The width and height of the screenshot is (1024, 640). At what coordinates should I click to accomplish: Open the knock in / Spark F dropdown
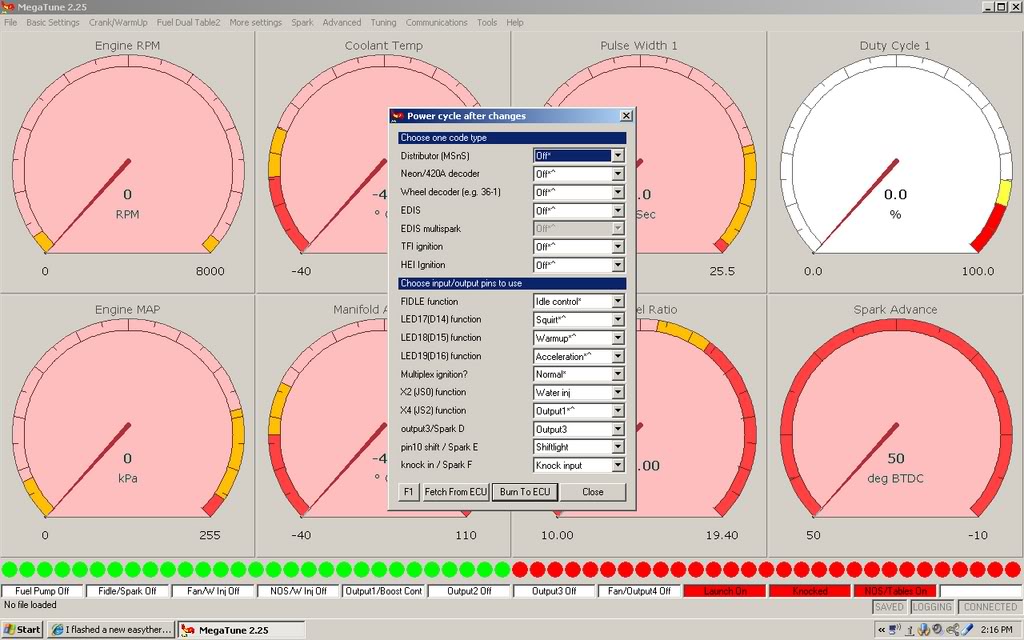(618, 465)
